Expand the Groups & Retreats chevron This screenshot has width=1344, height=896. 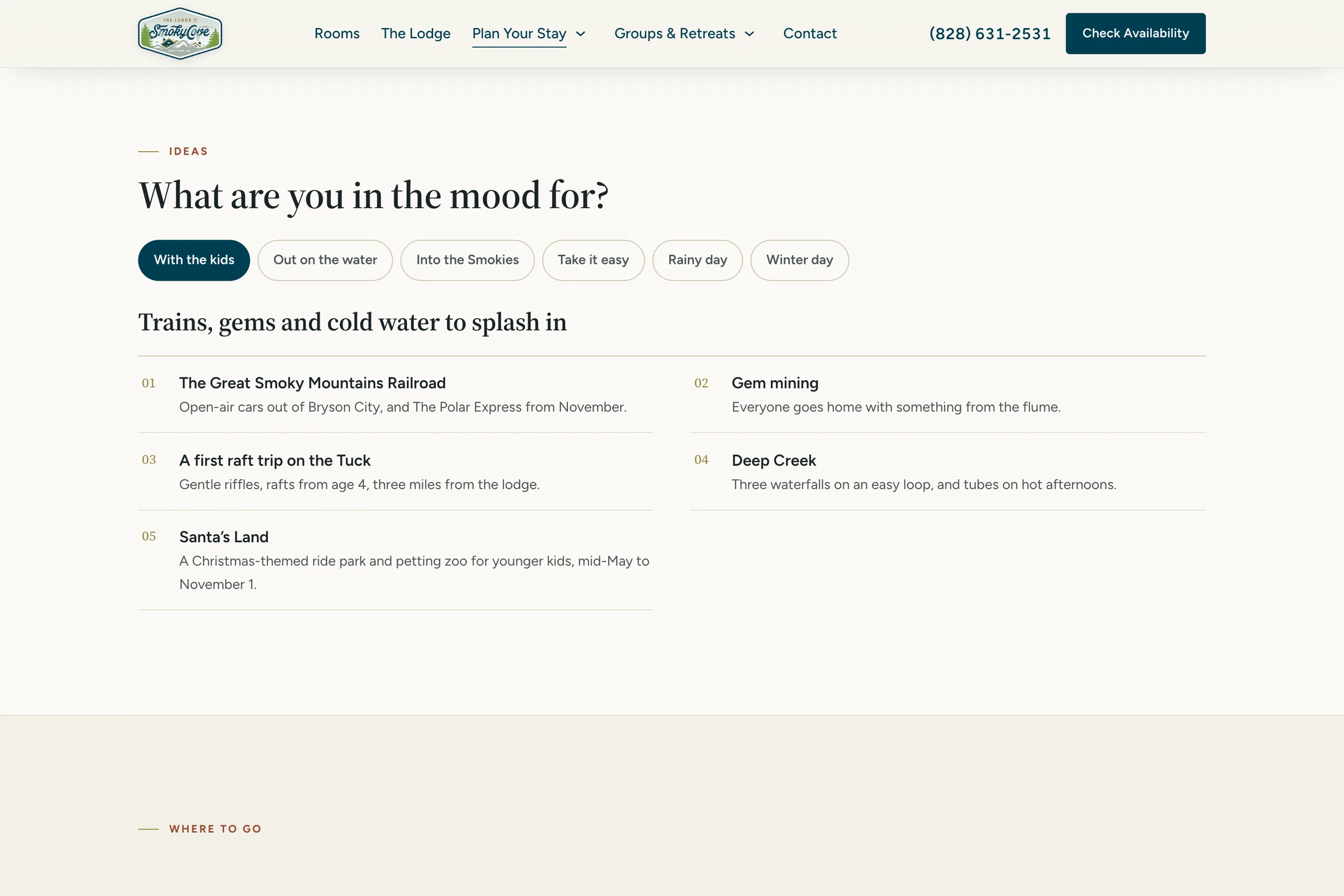[x=750, y=34]
